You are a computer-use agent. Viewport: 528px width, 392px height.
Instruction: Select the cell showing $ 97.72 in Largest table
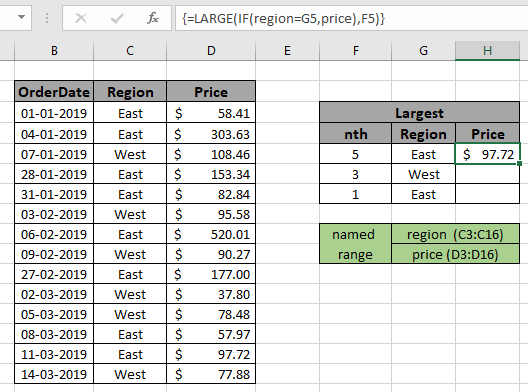(488, 154)
